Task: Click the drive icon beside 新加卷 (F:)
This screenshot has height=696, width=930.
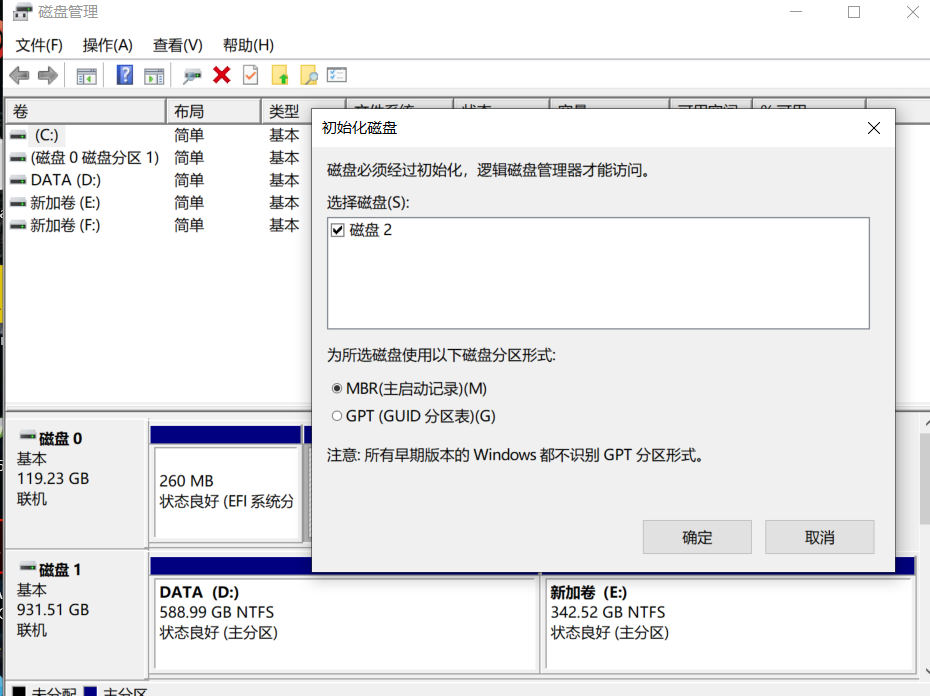Action: pyautogui.click(x=18, y=225)
